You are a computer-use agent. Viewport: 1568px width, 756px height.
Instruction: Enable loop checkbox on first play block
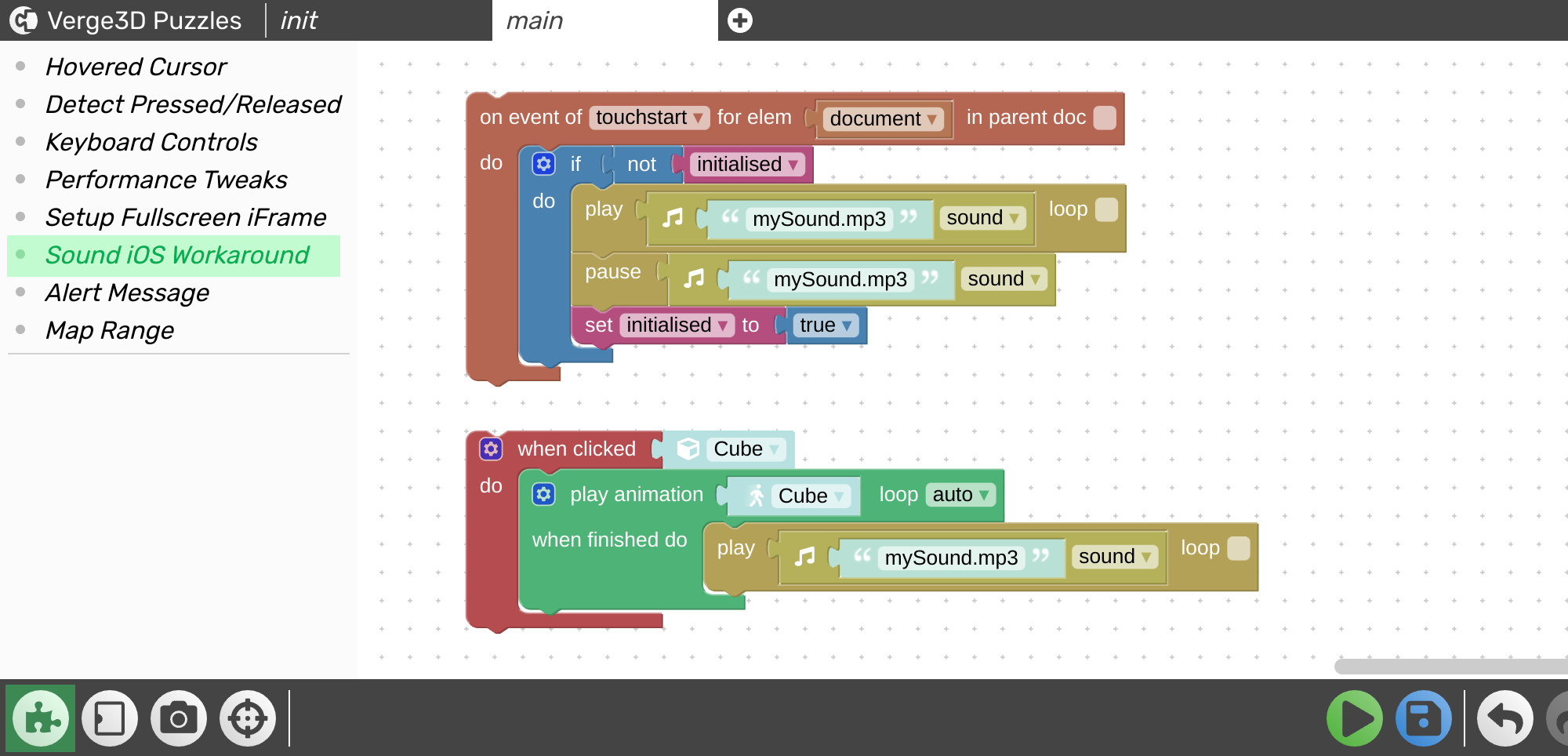coord(1106,209)
